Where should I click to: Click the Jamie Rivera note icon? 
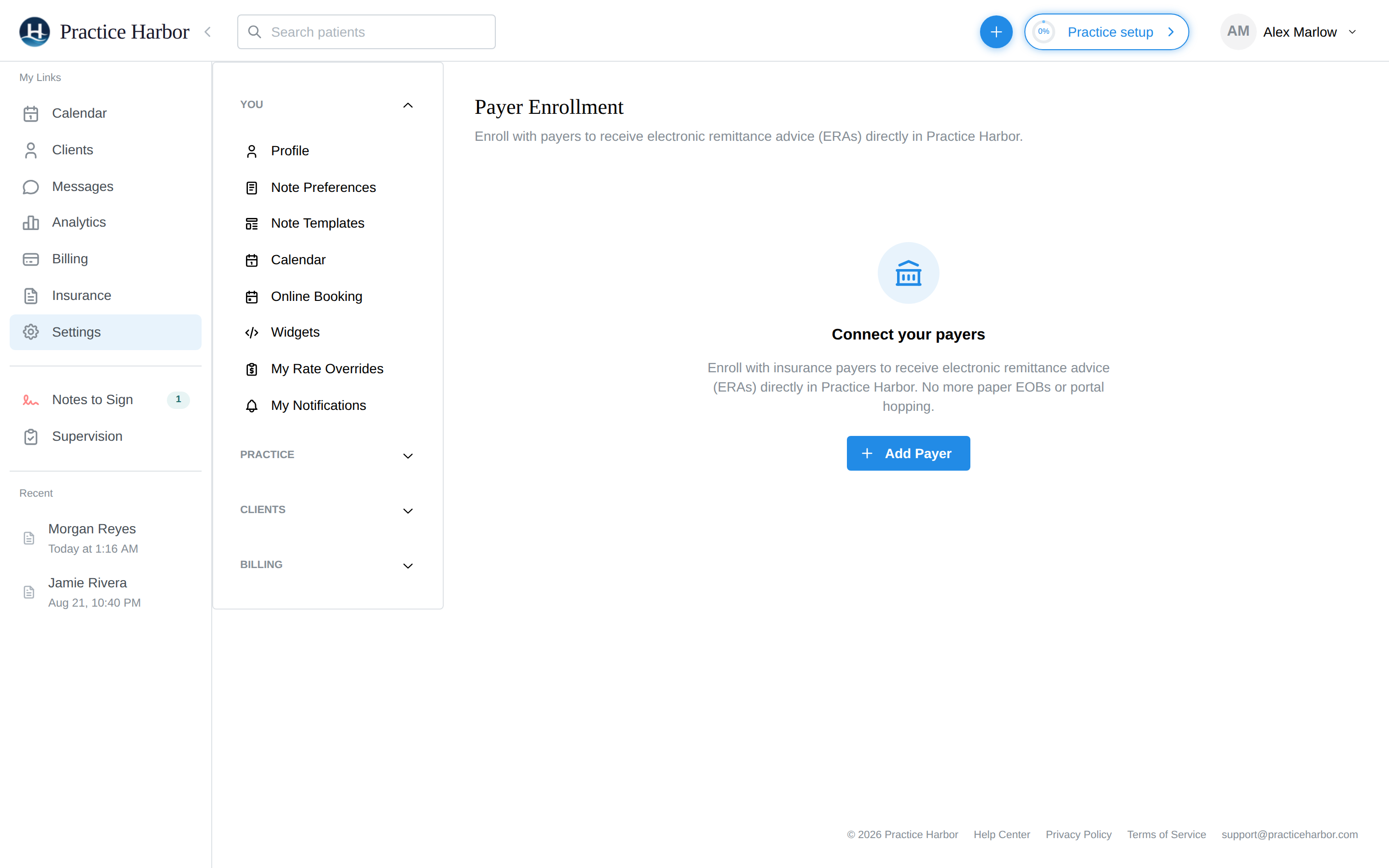(x=29, y=593)
